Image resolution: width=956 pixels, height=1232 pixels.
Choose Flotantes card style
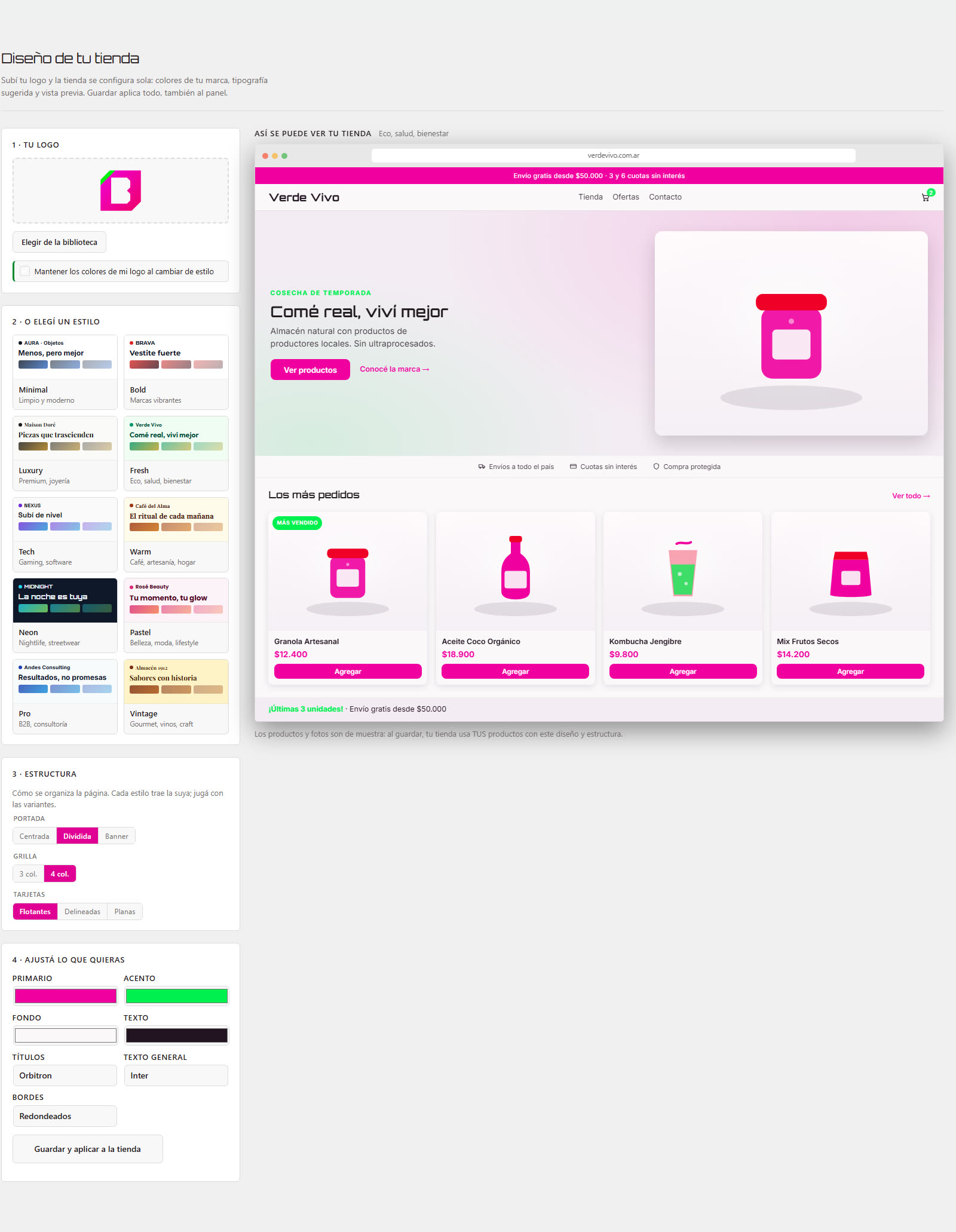coord(35,911)
